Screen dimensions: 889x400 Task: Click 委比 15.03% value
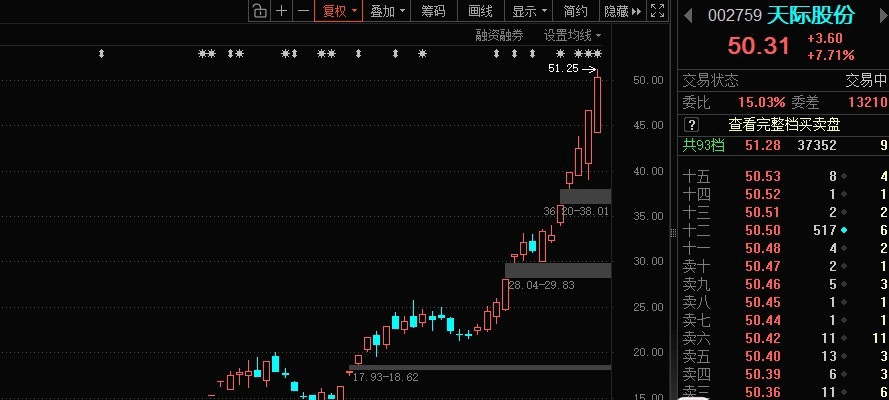[761, 103]
